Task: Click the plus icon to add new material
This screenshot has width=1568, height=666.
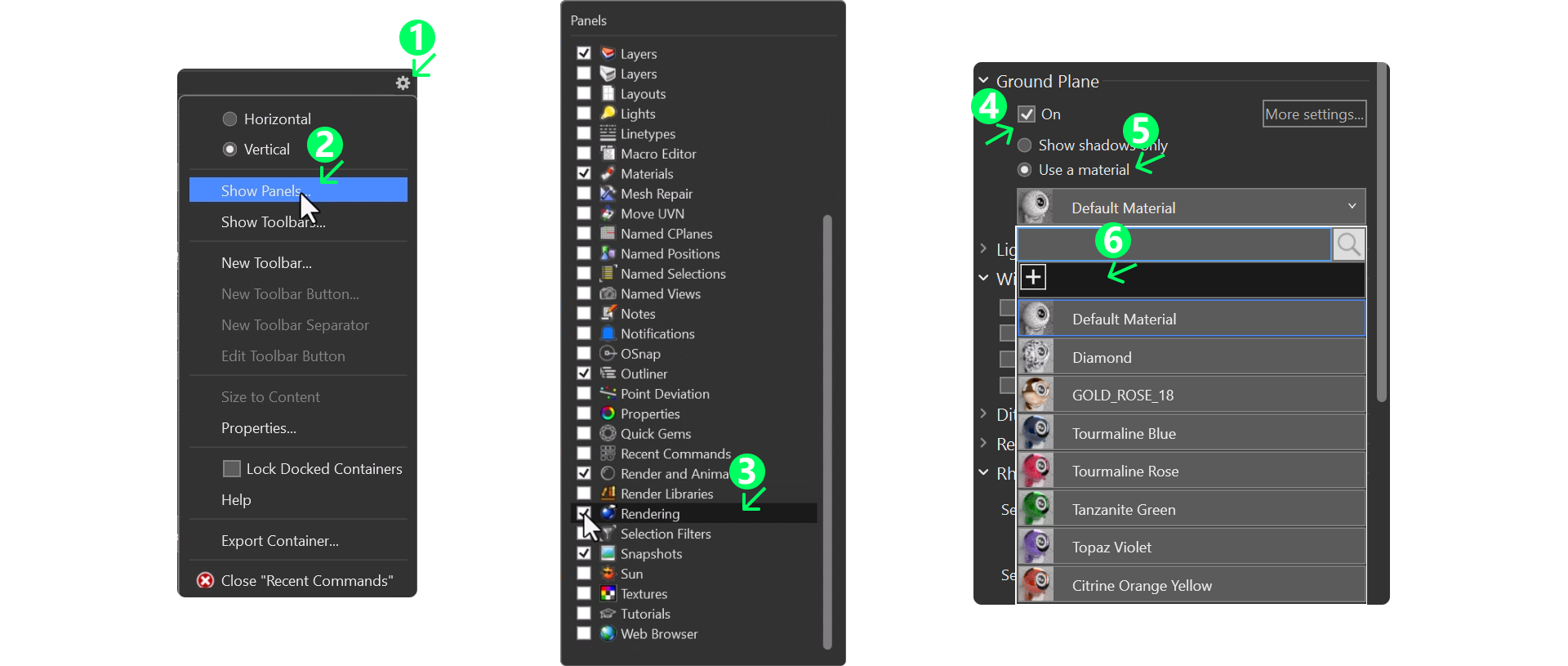Action: pyautogui.click(x=1033, y=277)
